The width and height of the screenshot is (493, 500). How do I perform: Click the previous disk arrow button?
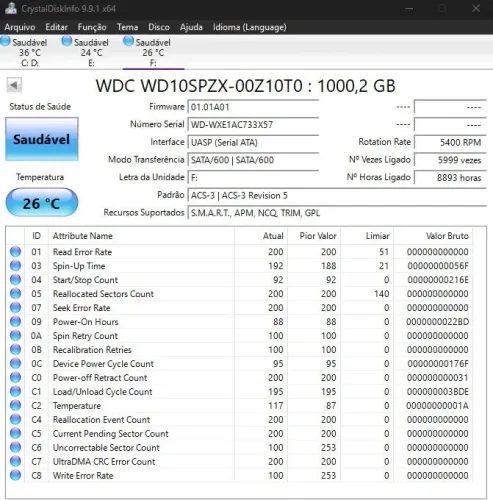[x=14, y=85]
